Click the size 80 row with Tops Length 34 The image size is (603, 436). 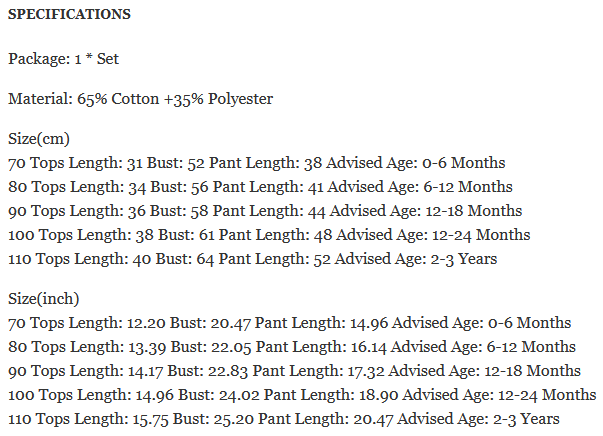pyautogui.click(x=260, y=187)
